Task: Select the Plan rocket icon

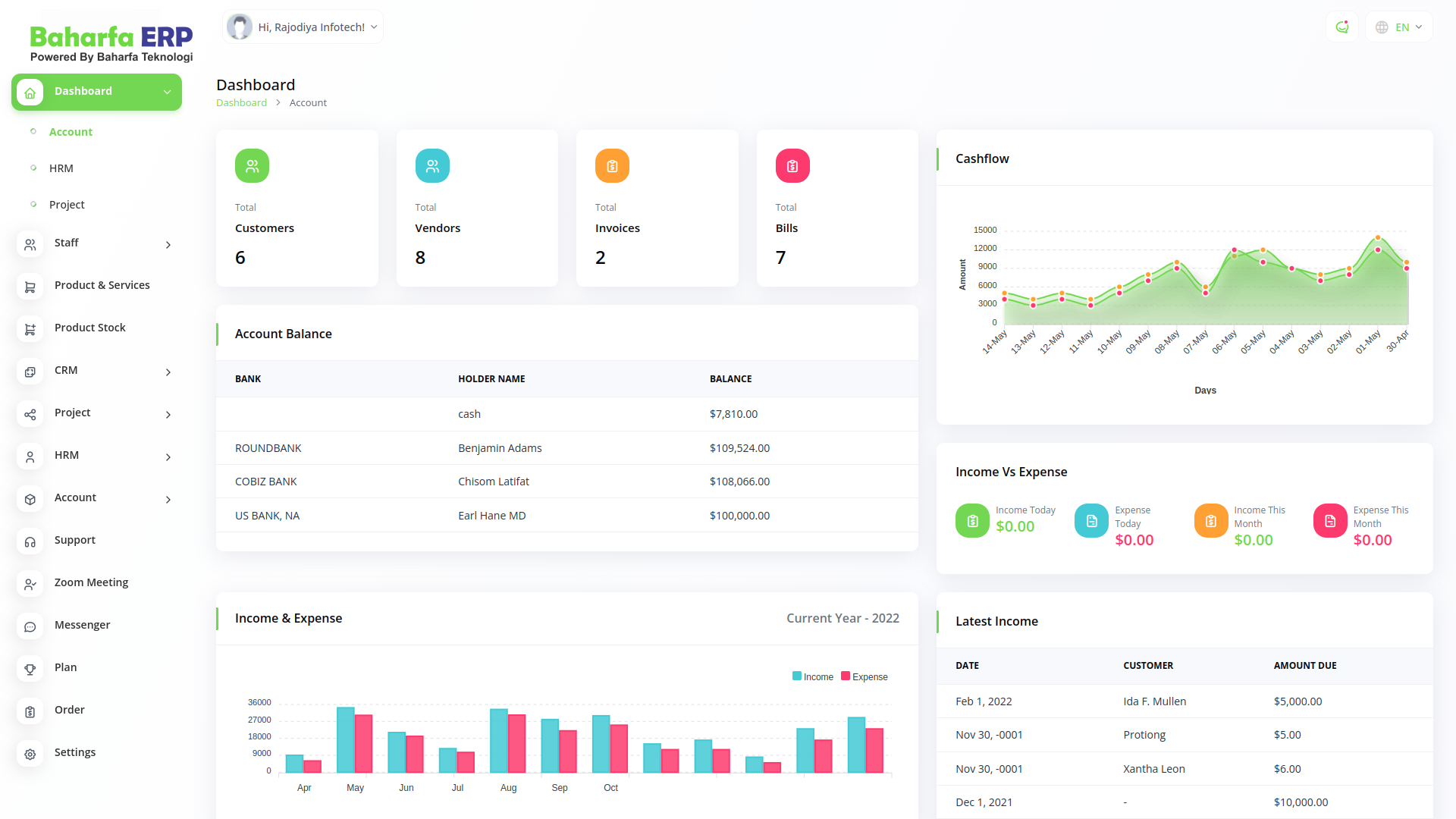Action: 30,669
